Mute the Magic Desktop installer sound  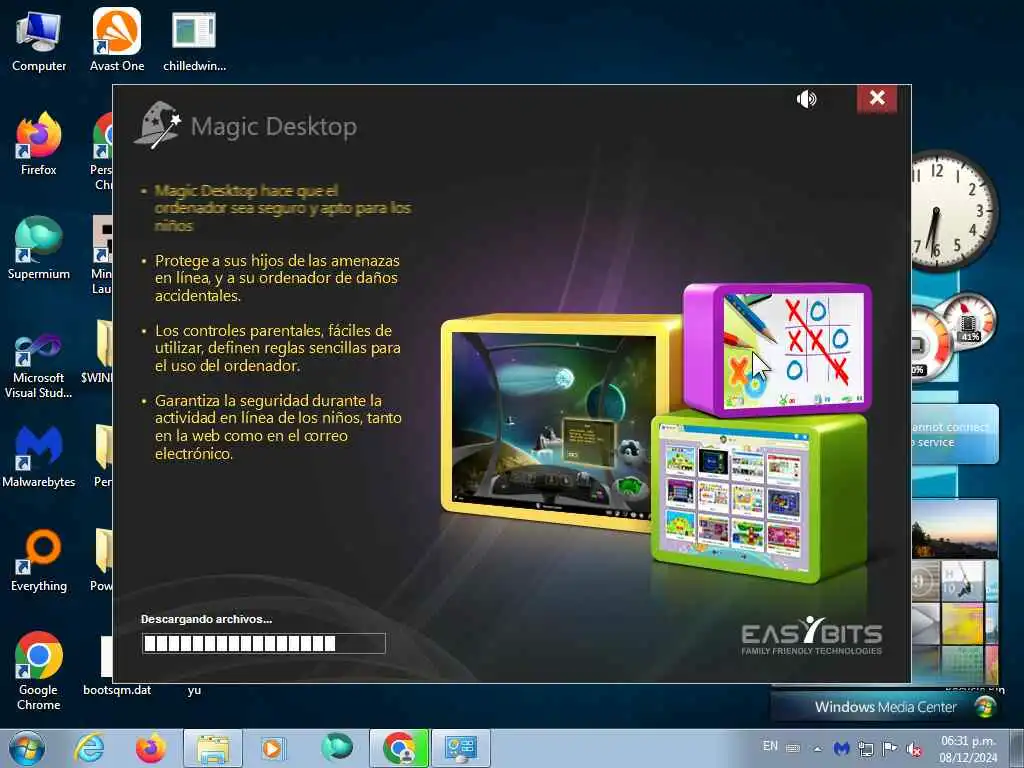click(807, 99)
